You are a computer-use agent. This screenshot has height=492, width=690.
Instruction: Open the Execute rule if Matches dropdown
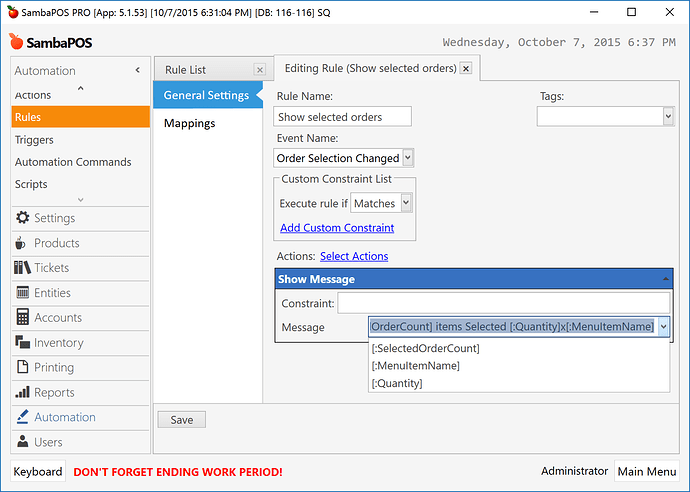tap(406, 203)
